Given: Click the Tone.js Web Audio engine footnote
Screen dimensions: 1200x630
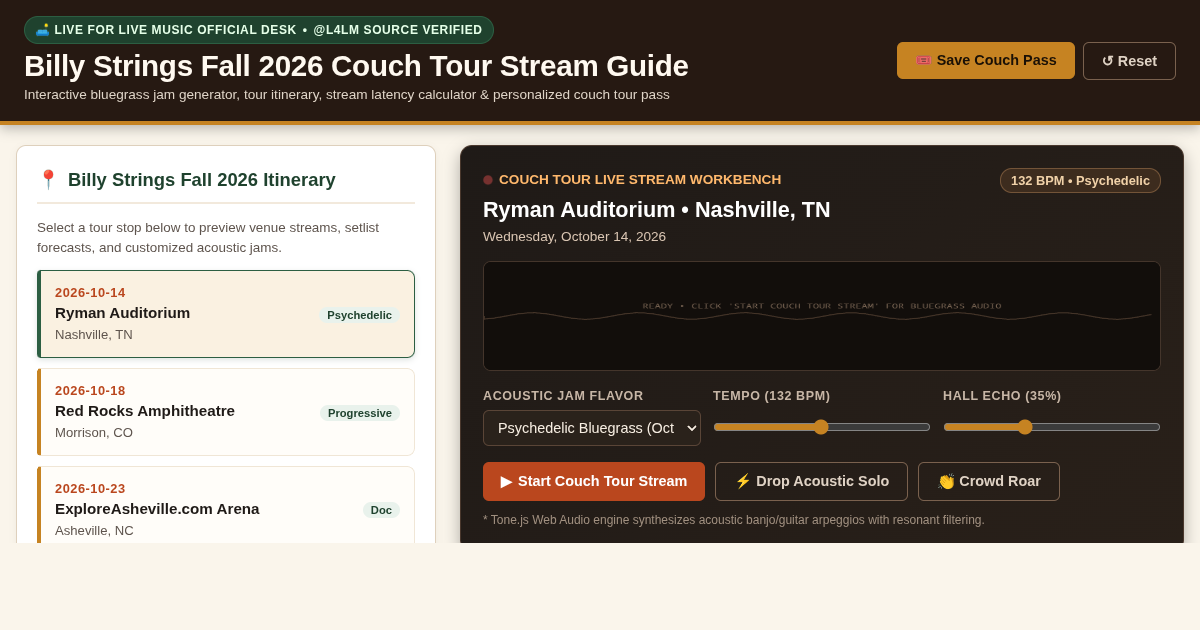Looking at the screenshot, I should tap(734, 520).
